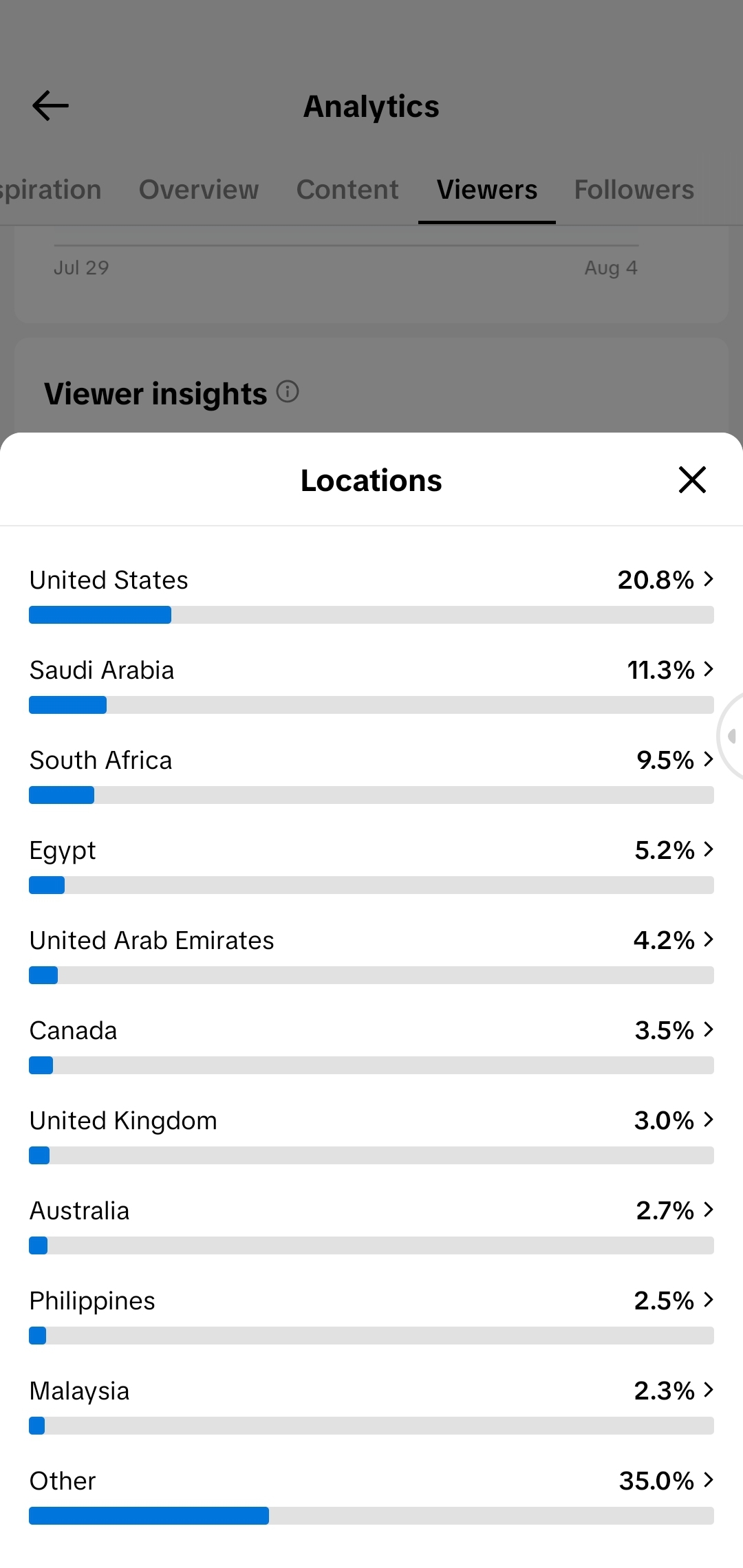The height and width of the screenshot is (1568, 743).
Task: Tap the United Kingdom row label
Action: click(x=123, y=1121)
